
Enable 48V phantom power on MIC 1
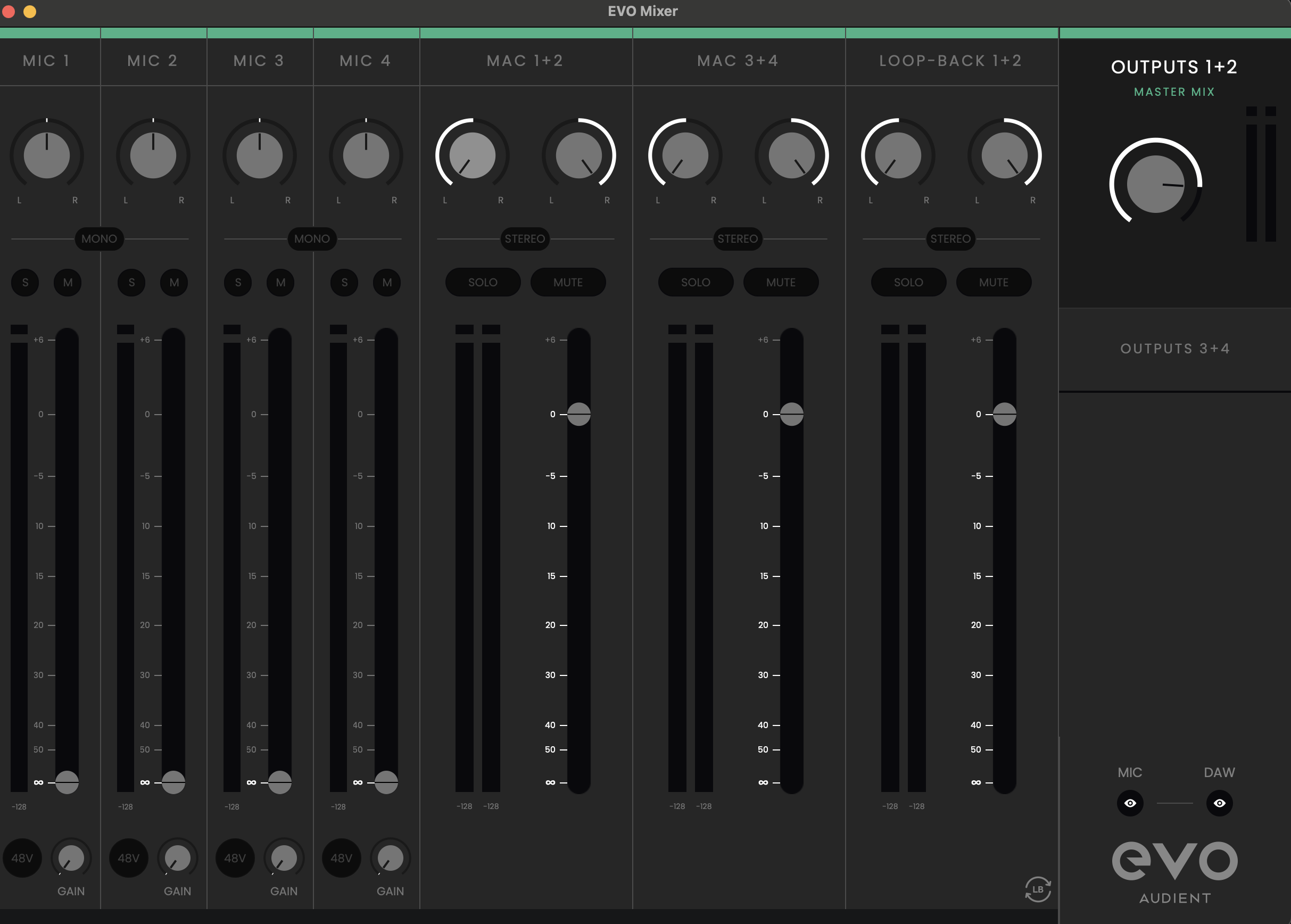tap(22, 857)
